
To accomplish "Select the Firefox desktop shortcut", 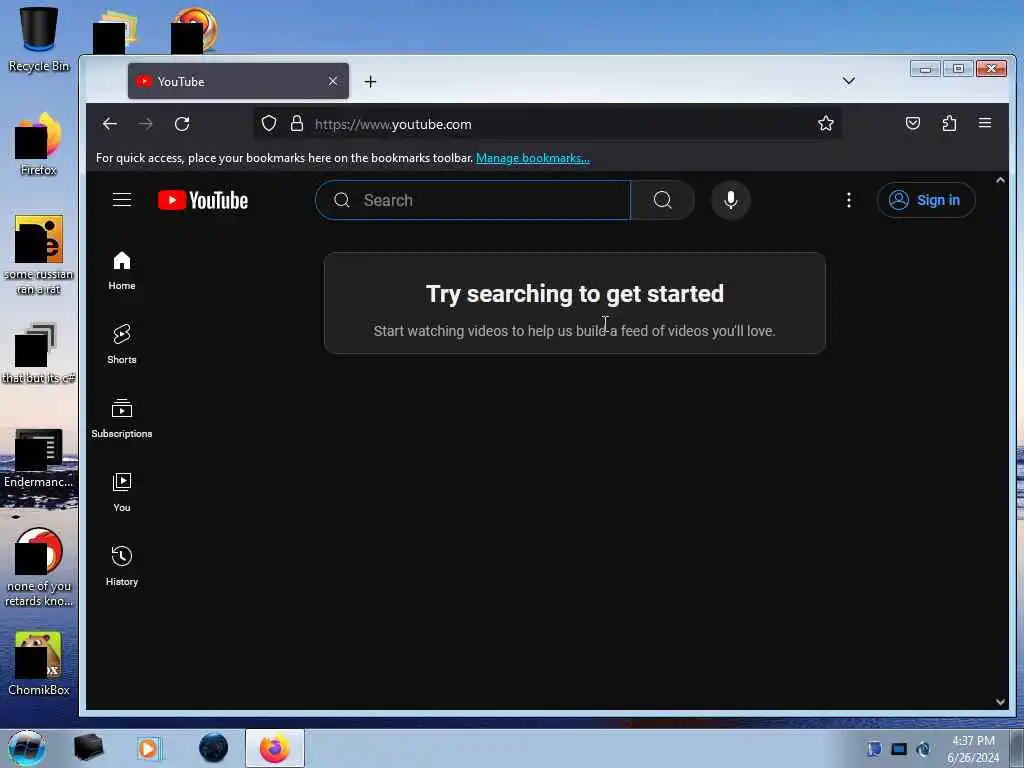I will pyautogui.click(x=39, y=144).
